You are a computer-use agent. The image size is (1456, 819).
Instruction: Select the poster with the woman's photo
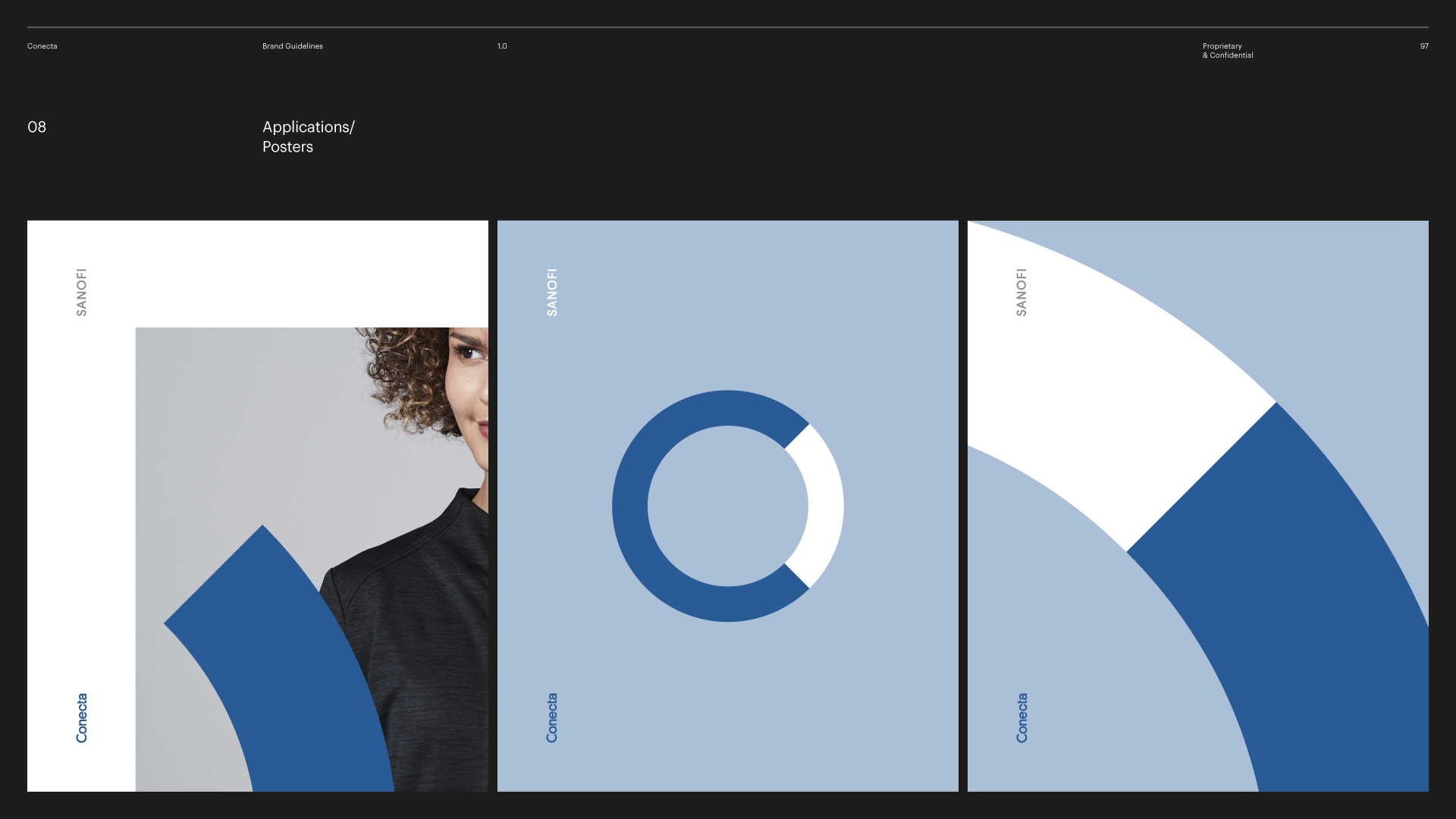pos(258,506)
